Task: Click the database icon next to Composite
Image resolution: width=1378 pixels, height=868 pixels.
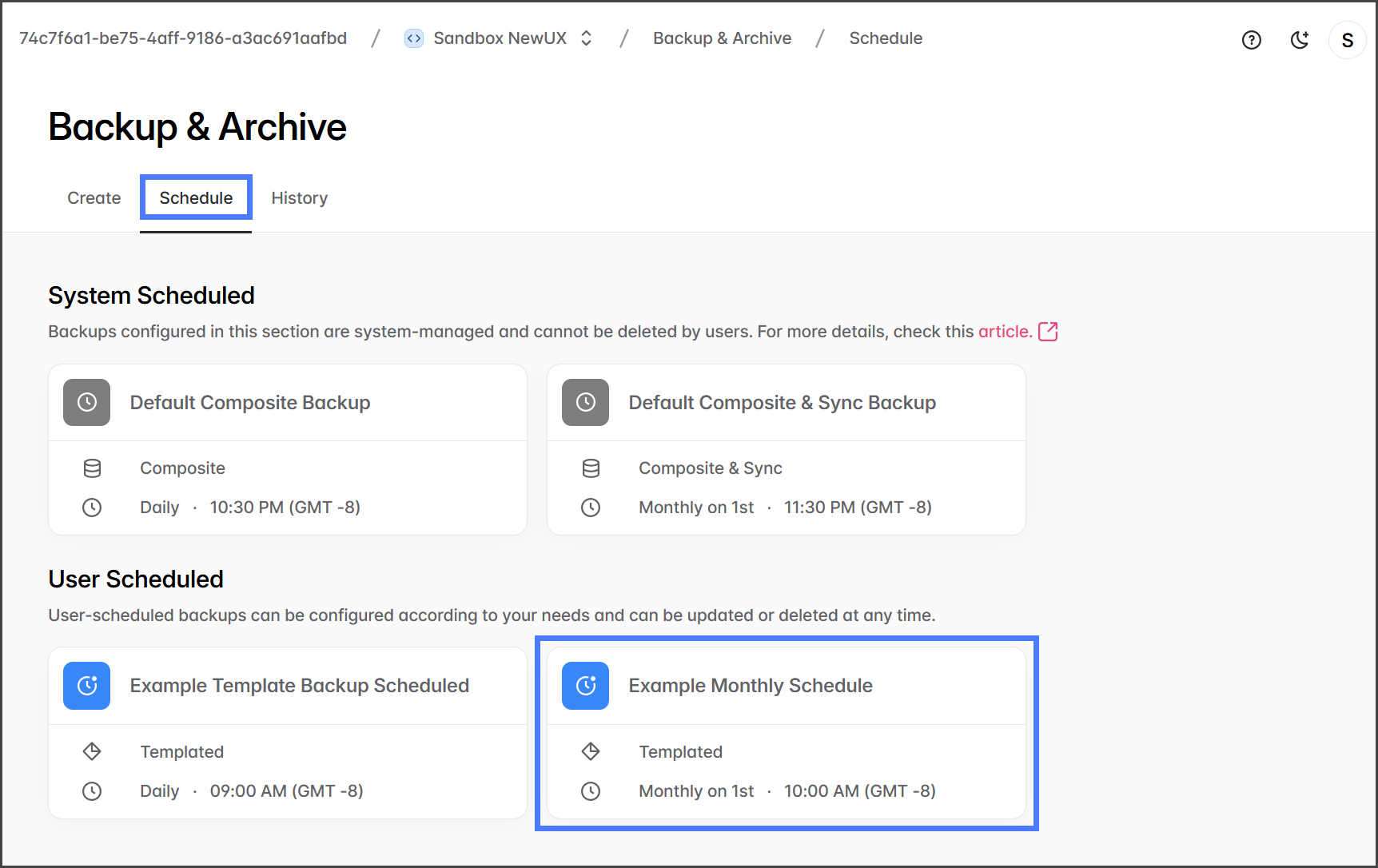Action: (x=93, y=468)
